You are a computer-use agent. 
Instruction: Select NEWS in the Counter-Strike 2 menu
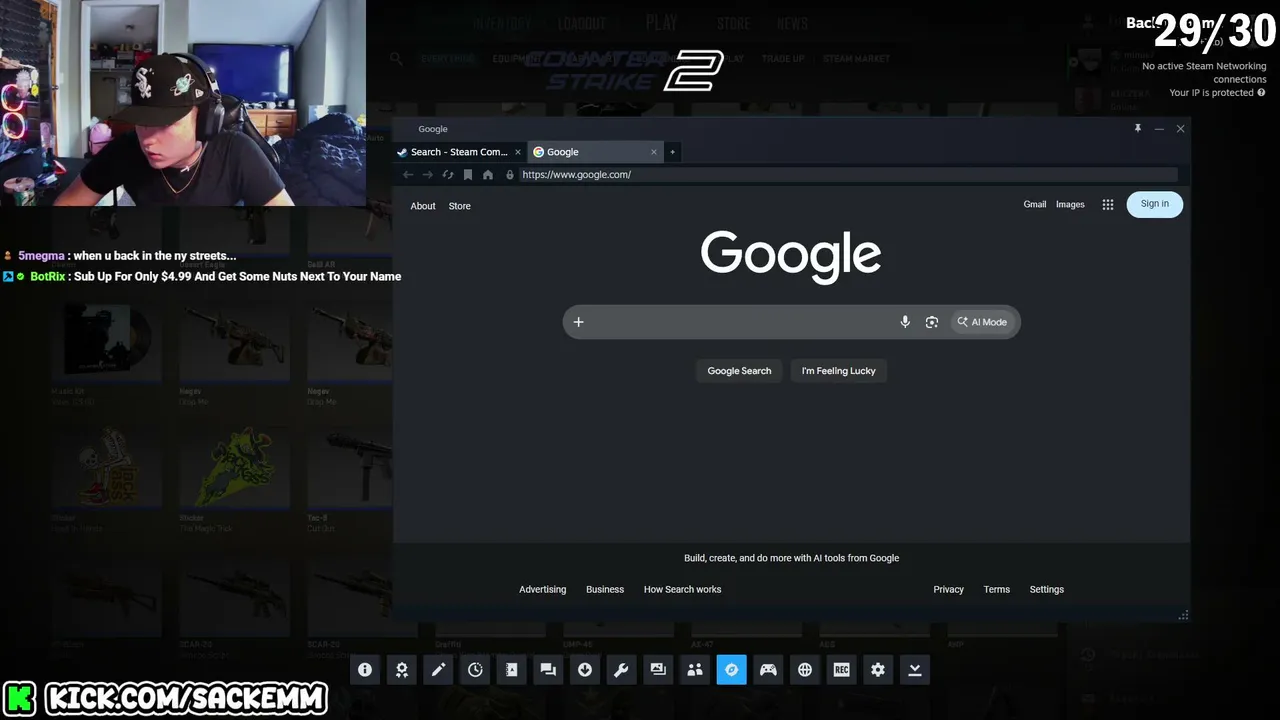pyautogui.click(x=792, y=24)
